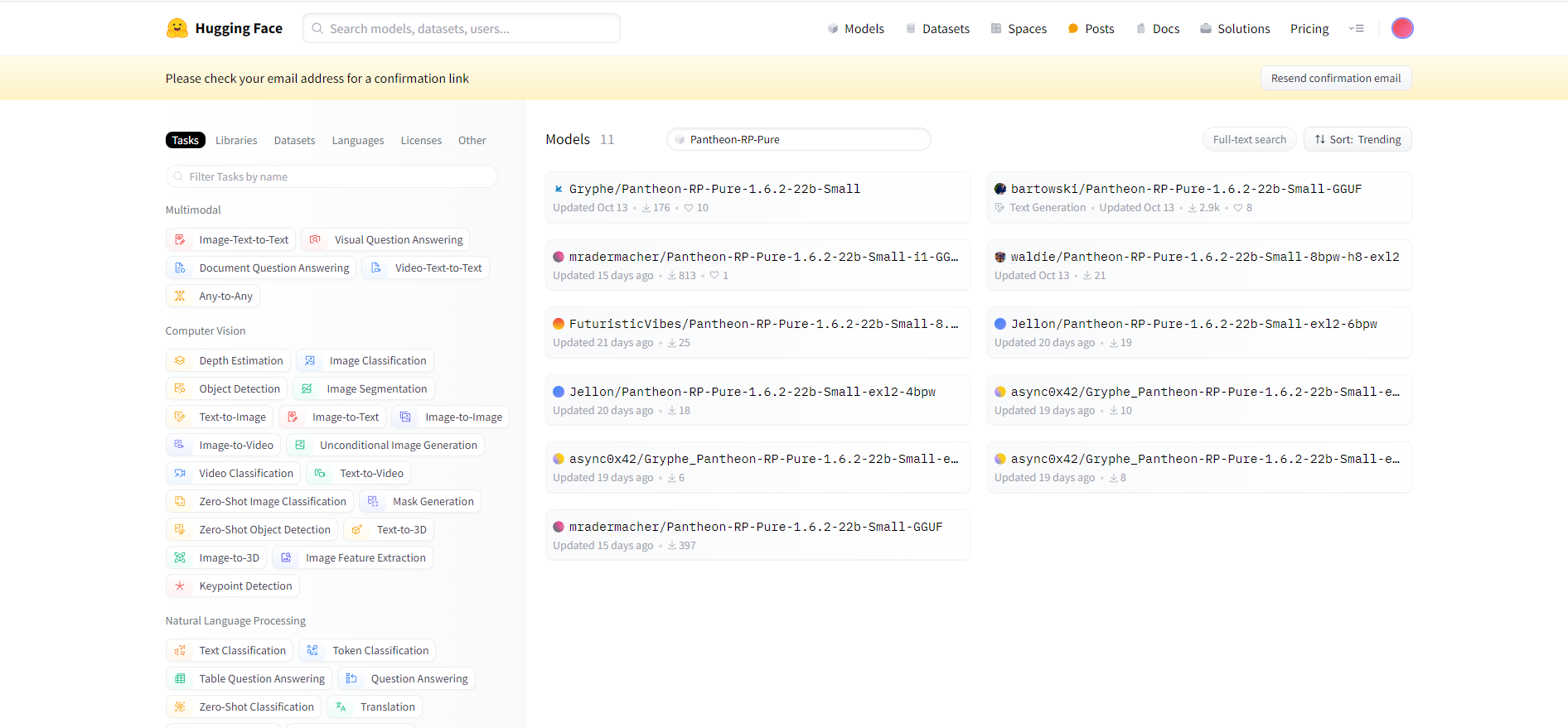Click the main search models input
The image size is (1568, 728).
(x=462, y=28)
